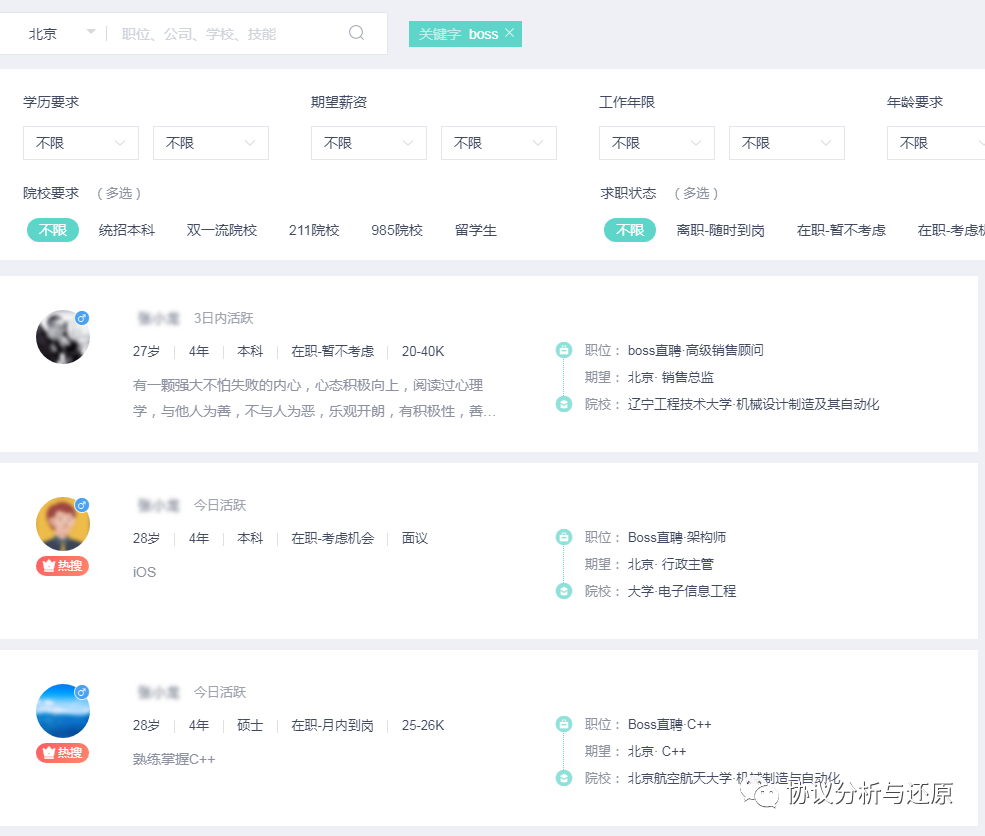
Task: Open first 工作年限 dropdown
Action: pyautogui.click(x=656, y=143)
